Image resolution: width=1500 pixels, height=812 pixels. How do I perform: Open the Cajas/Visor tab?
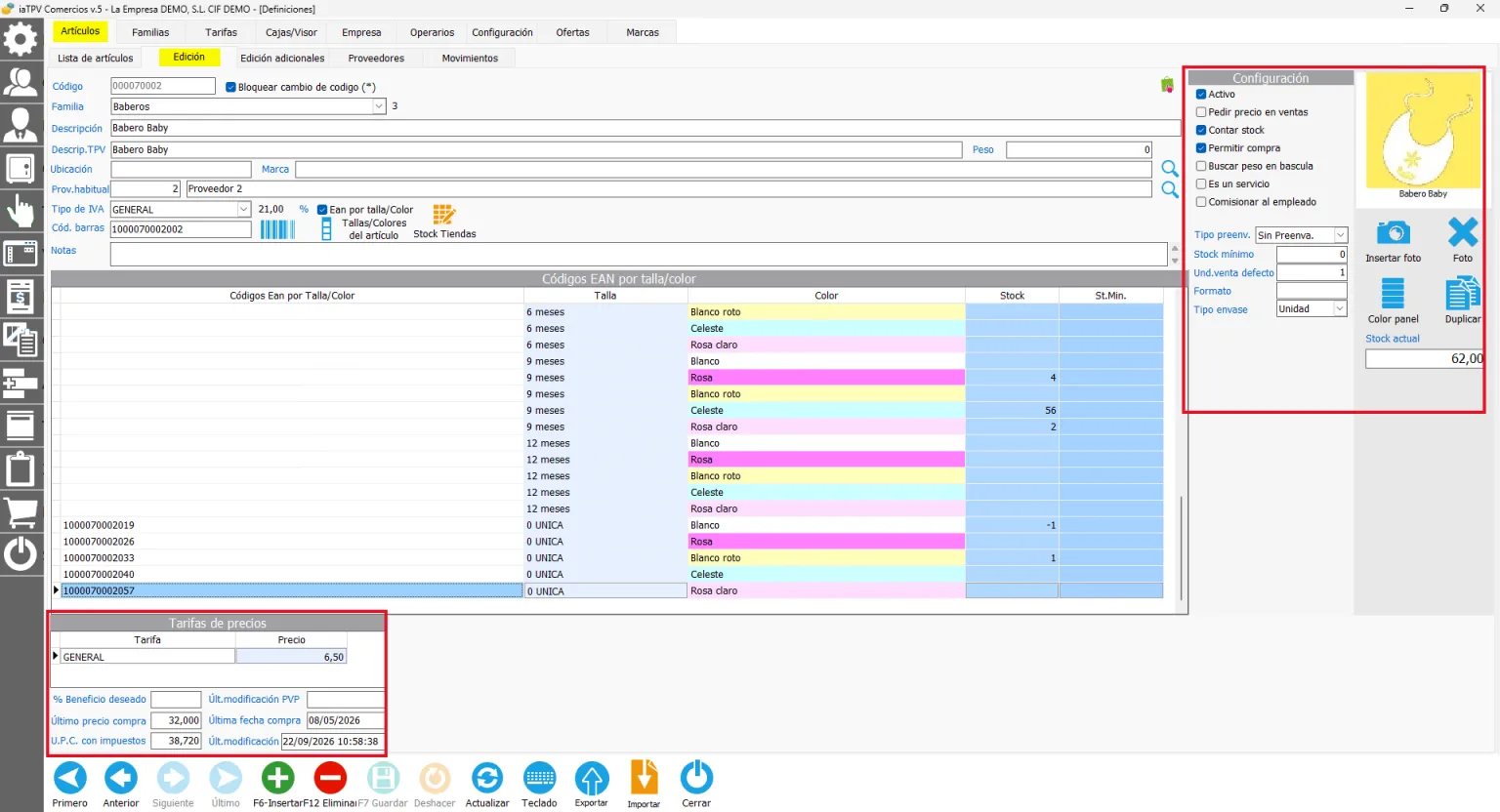(291, 32)
